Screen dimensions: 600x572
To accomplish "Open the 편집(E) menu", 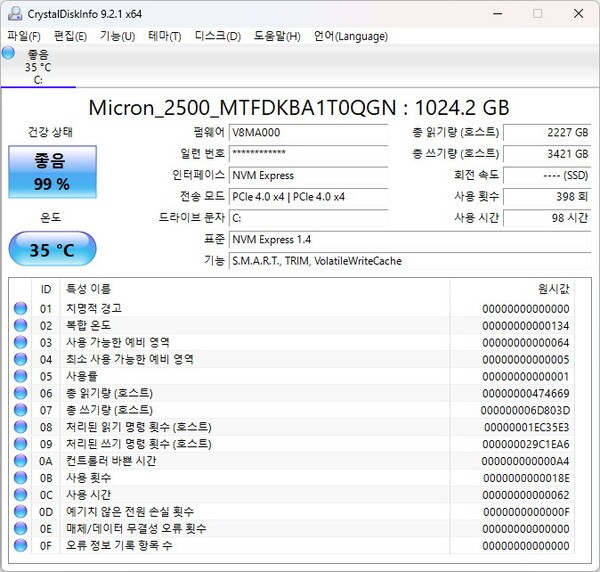I will [x=70, y=36].
